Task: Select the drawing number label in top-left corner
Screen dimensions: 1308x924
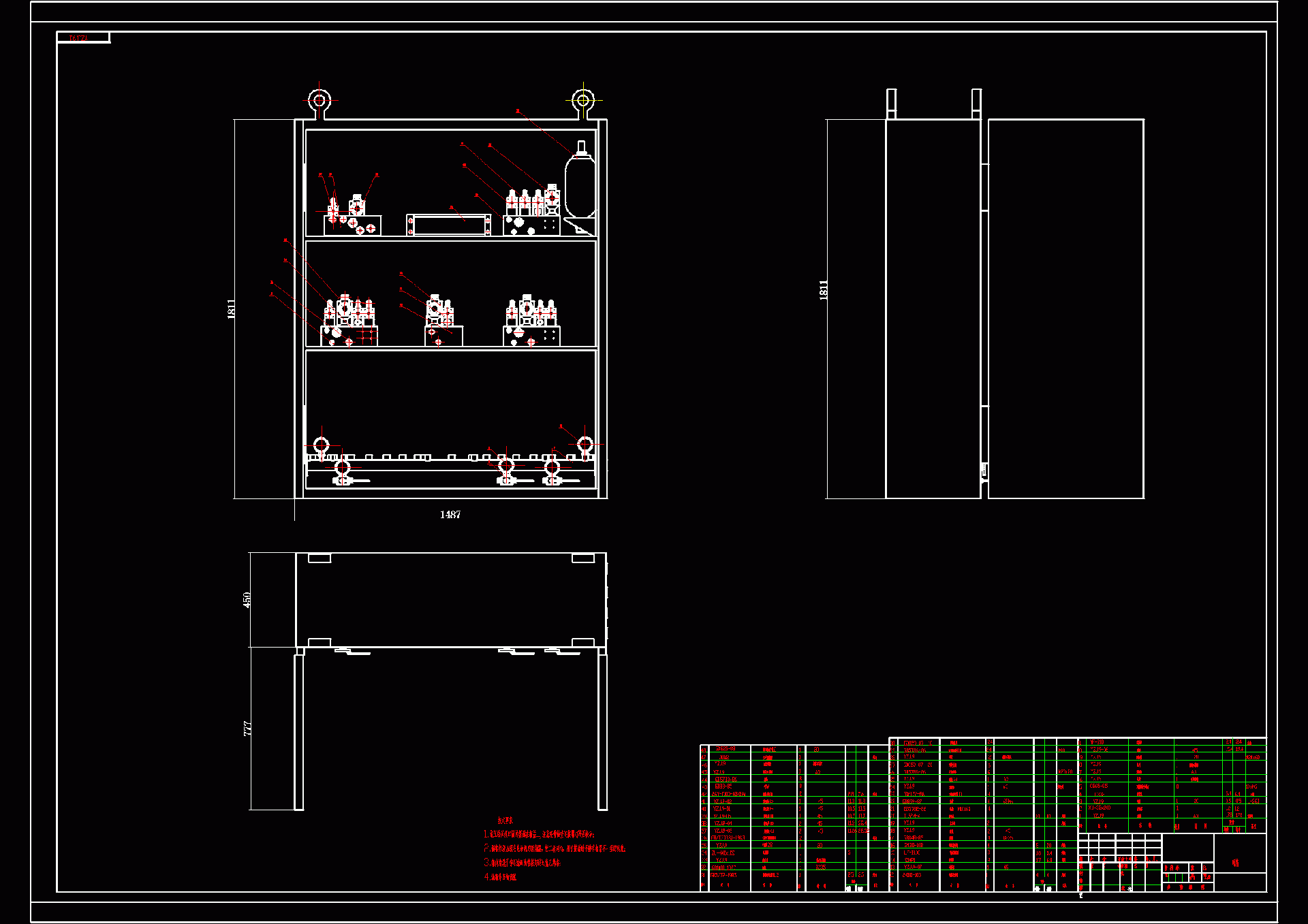Action: 79,38
